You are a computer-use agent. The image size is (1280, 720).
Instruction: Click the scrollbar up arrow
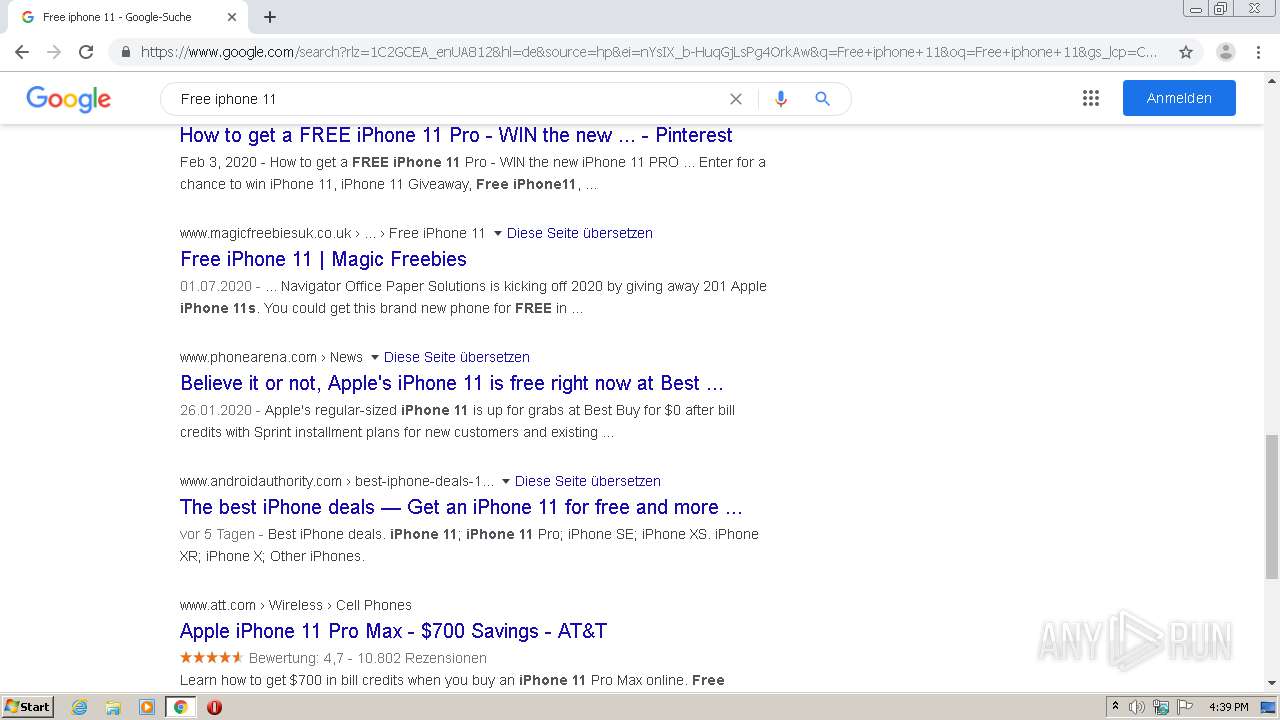(1272, 79)
